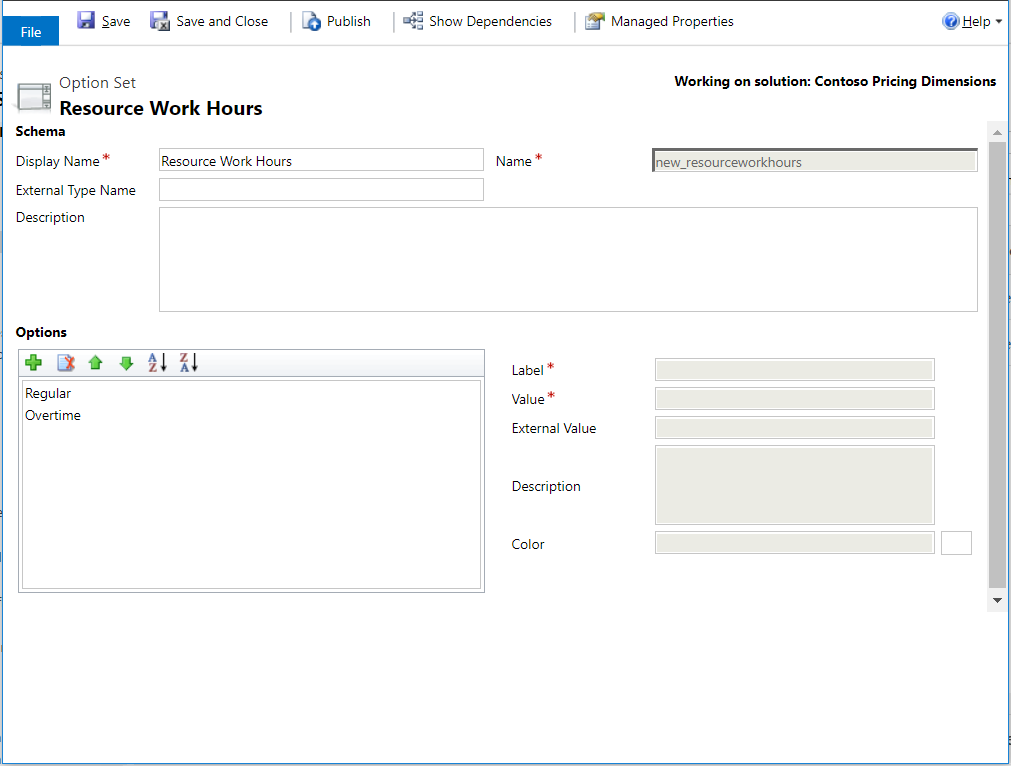The width and height of the screenshot is (1011, 767).
Task: Click the option Description text area
Action: 794,485
